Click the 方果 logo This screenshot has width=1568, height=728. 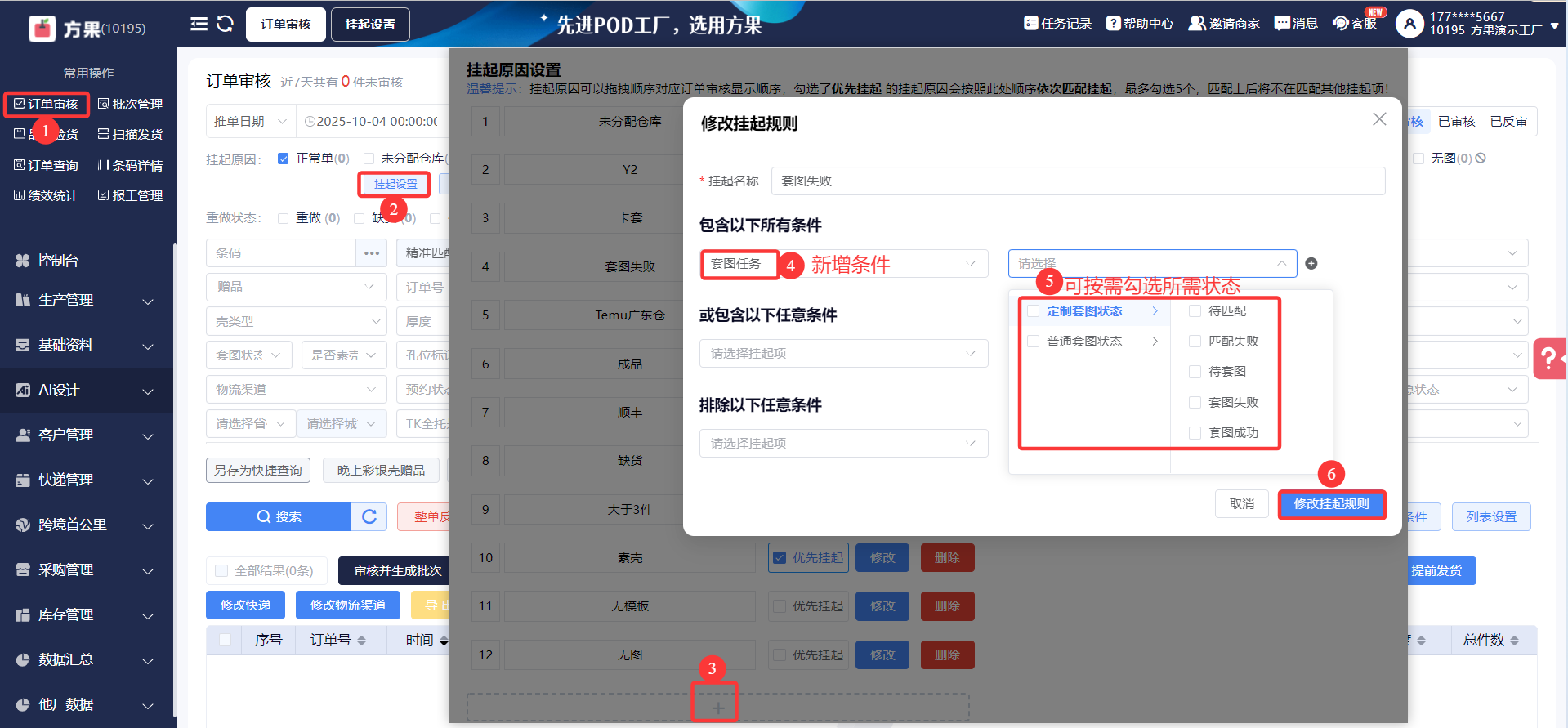pos(42,29)
